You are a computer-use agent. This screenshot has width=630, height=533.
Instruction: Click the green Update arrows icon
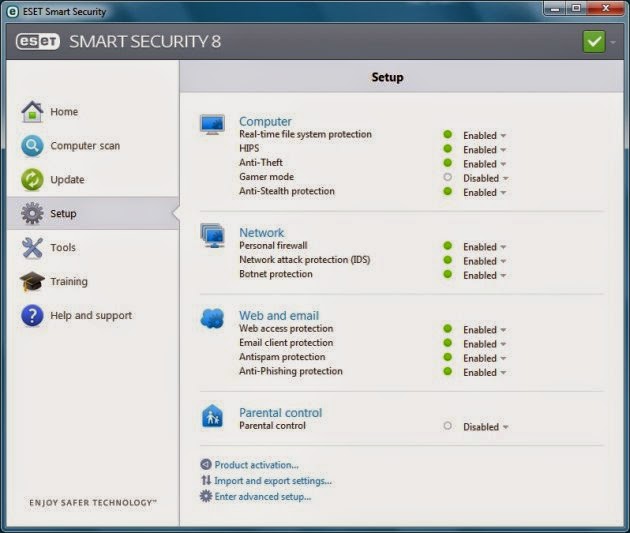(x=32, y=179)
